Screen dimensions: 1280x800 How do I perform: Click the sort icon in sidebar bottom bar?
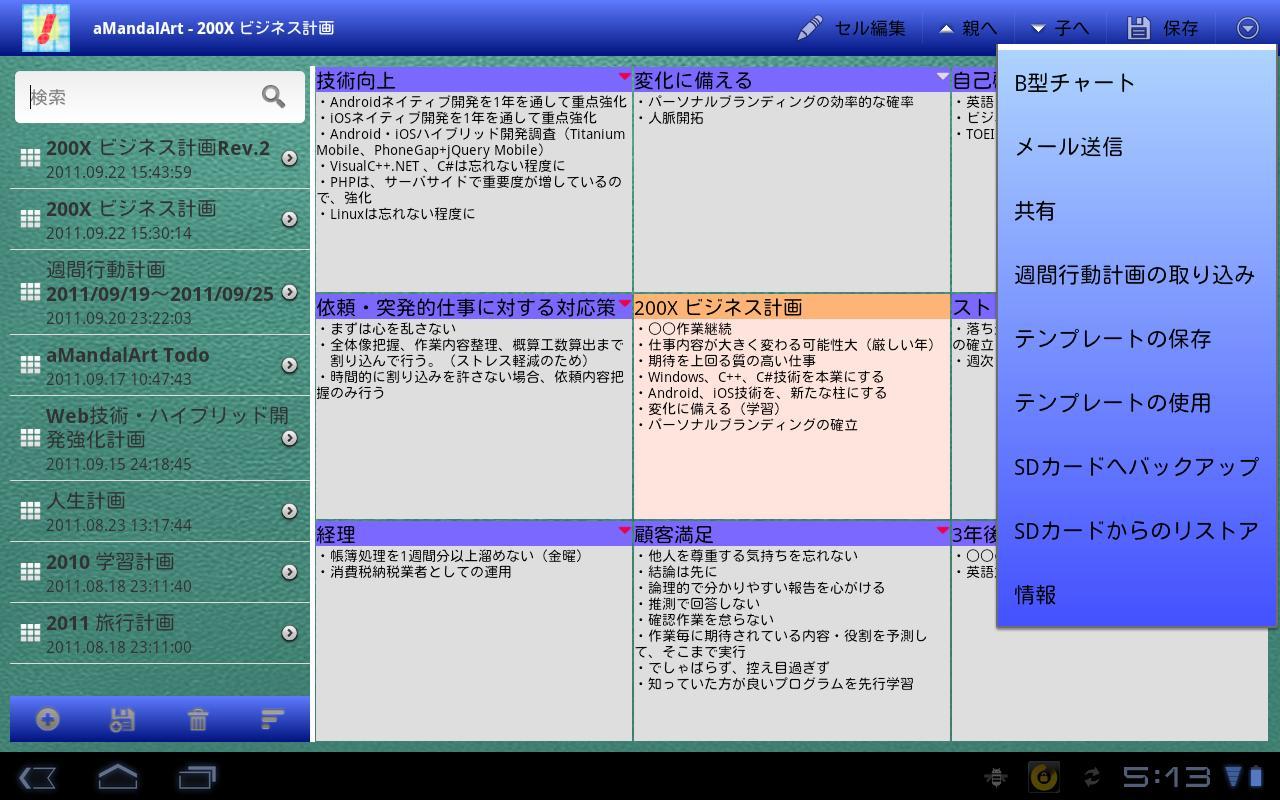(272, 719)
